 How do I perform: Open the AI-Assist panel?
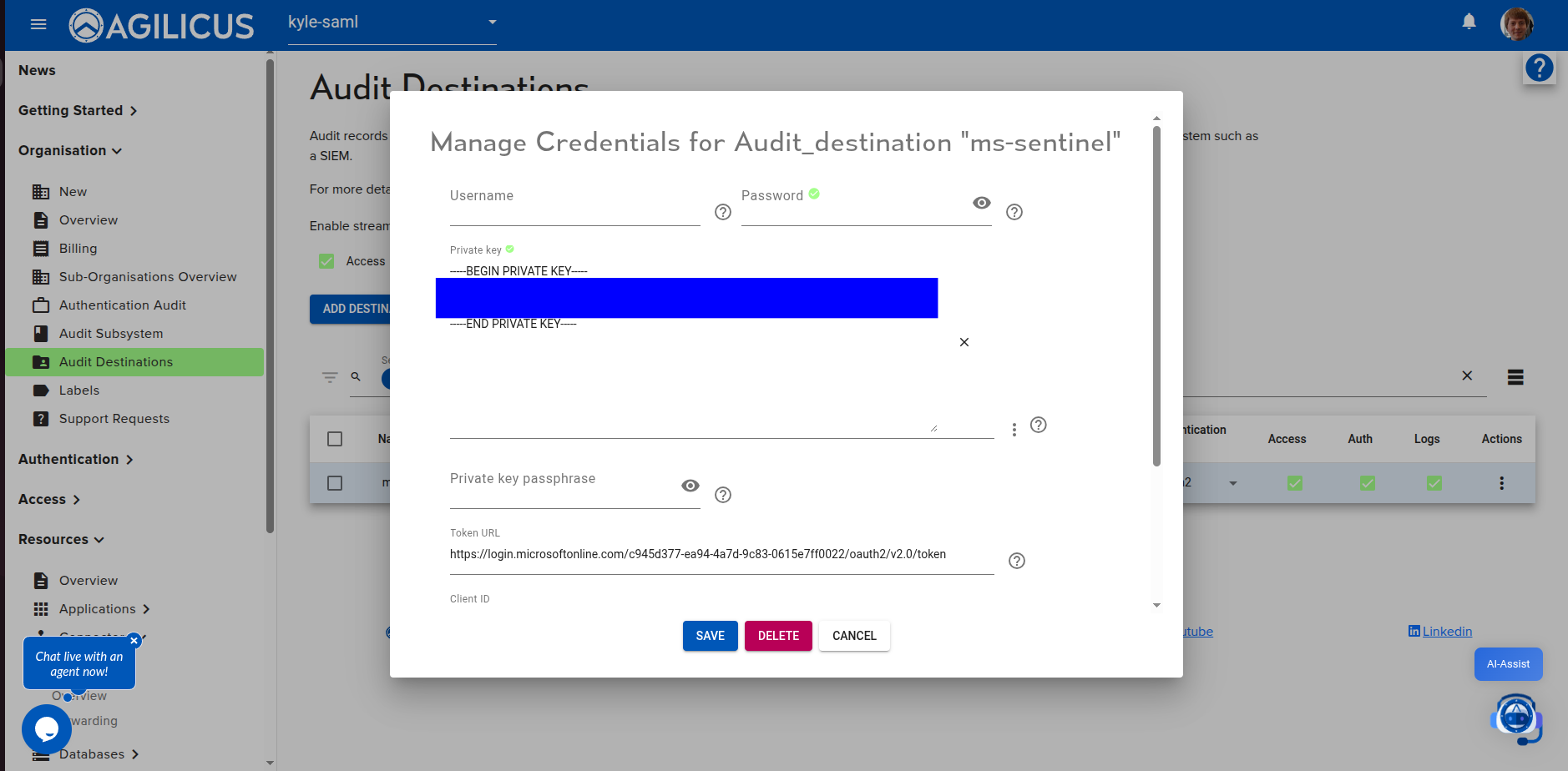click(x=1508, y=664)
